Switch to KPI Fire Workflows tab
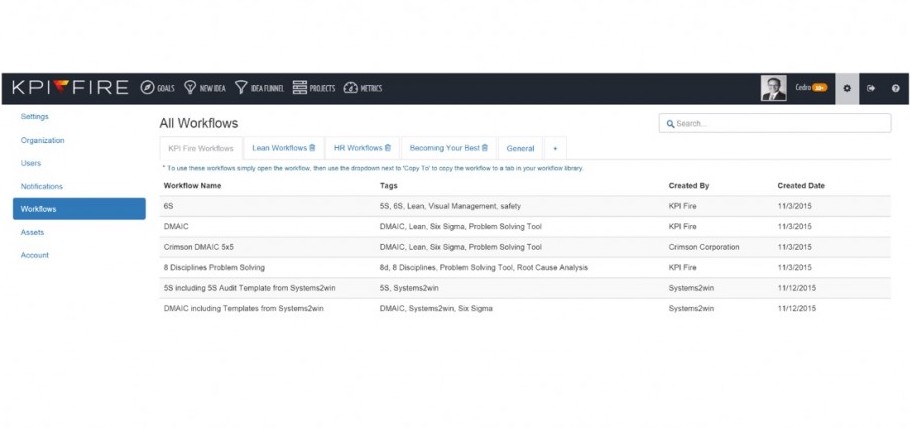Screen dimensions: 910x428 (201, 149)
